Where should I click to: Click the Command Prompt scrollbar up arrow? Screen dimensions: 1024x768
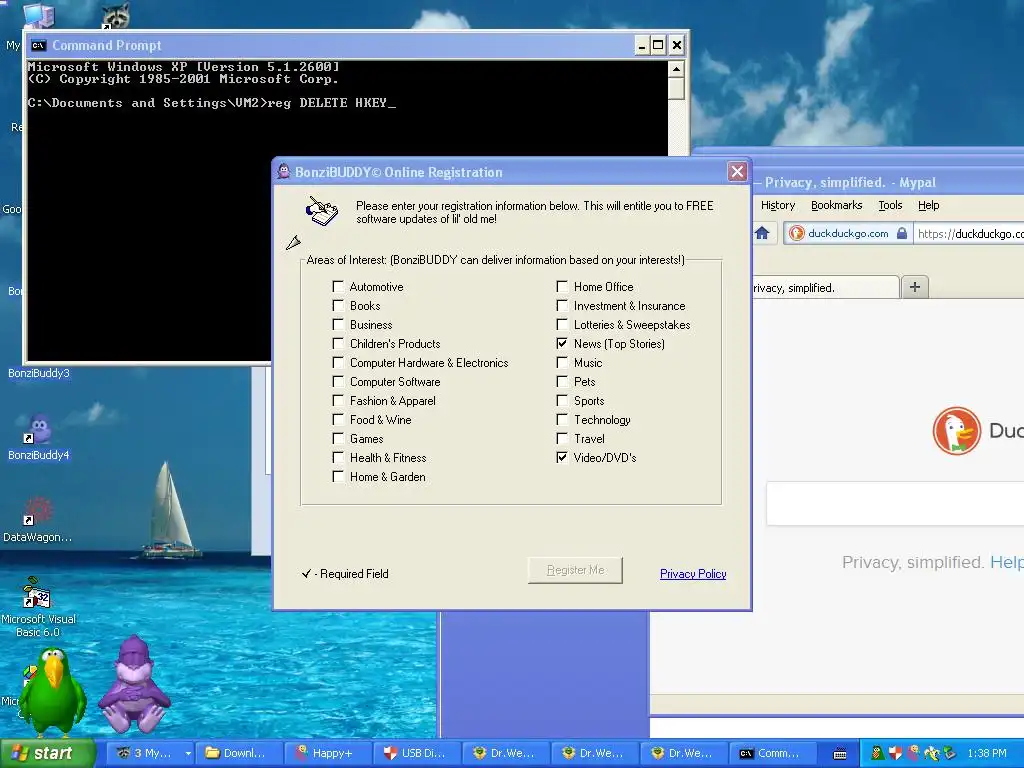click(677, 69)
